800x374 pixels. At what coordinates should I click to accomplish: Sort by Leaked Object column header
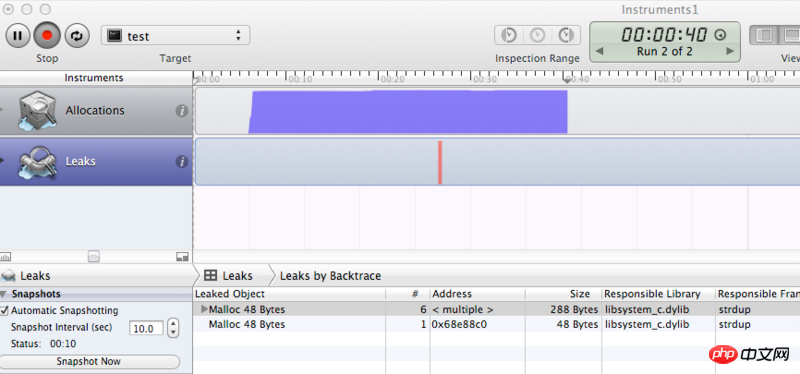tap(289, 294)
